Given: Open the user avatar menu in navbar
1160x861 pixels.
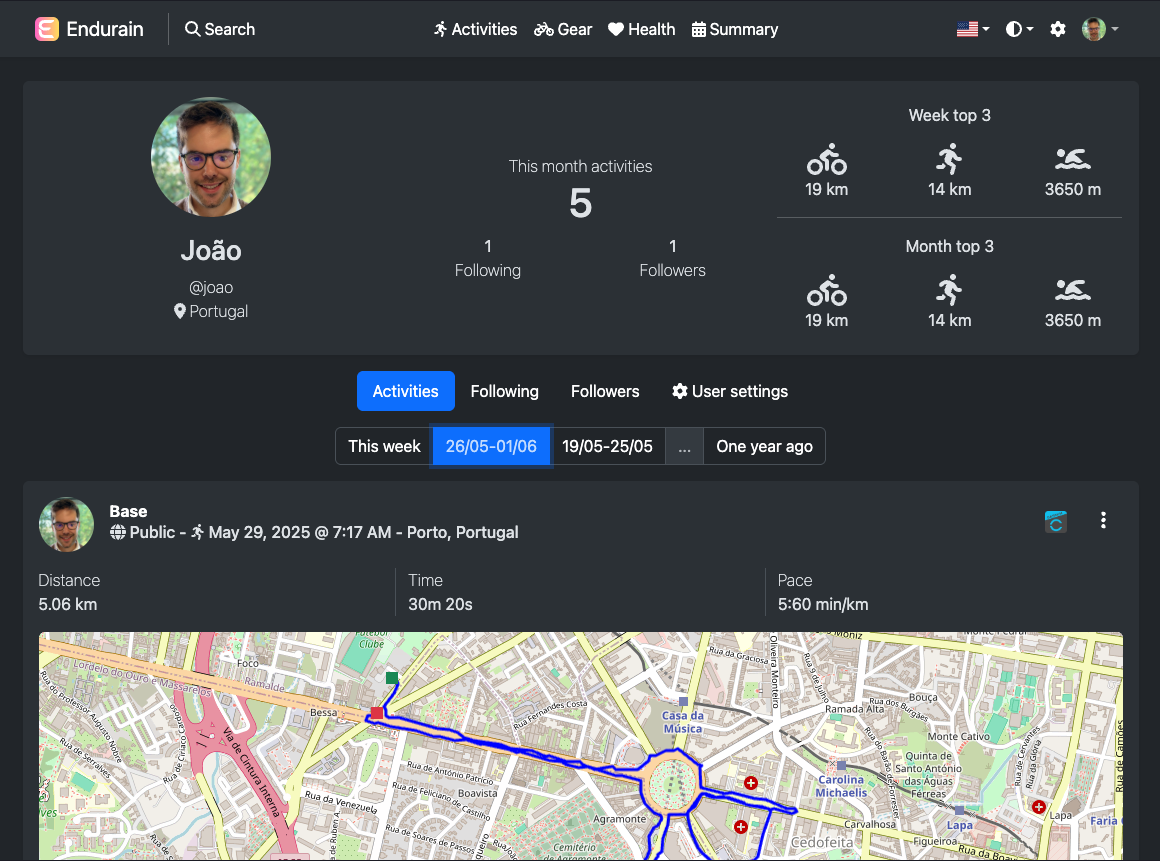Looking at the screenshot, I should pos(1099,29).
